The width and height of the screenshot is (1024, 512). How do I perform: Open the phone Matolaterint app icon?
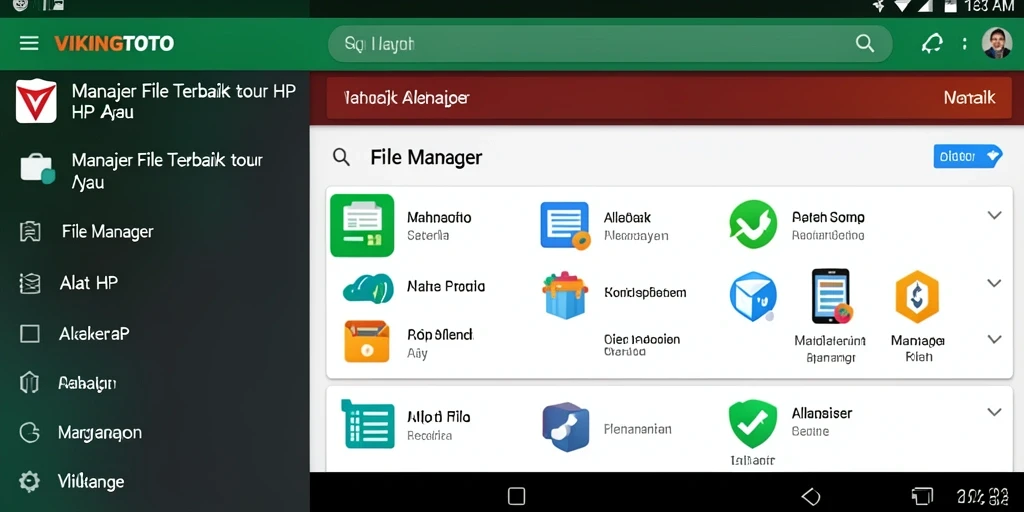[831, 296]
